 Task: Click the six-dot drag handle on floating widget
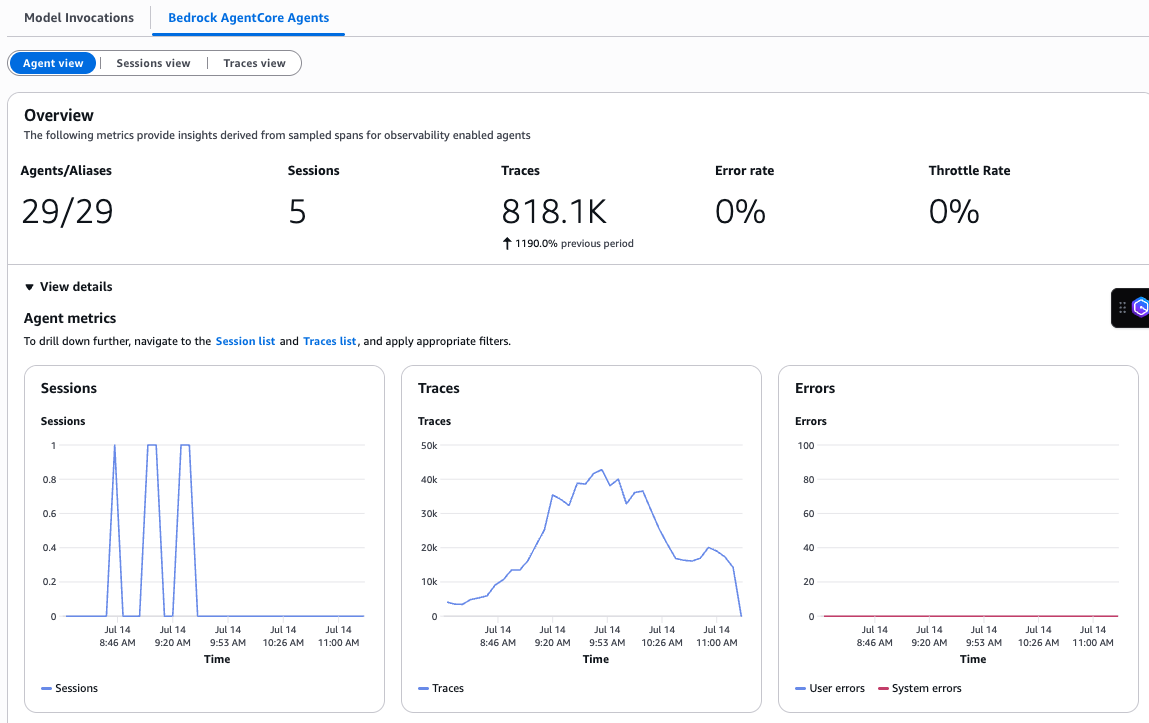tap(1122, 308)
